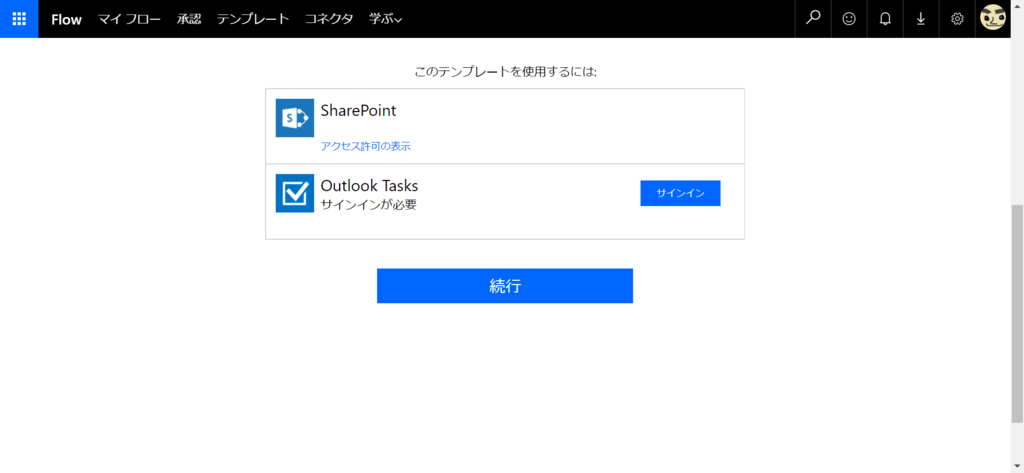Click the アクセス許可の表示 link

coord(366,146)
